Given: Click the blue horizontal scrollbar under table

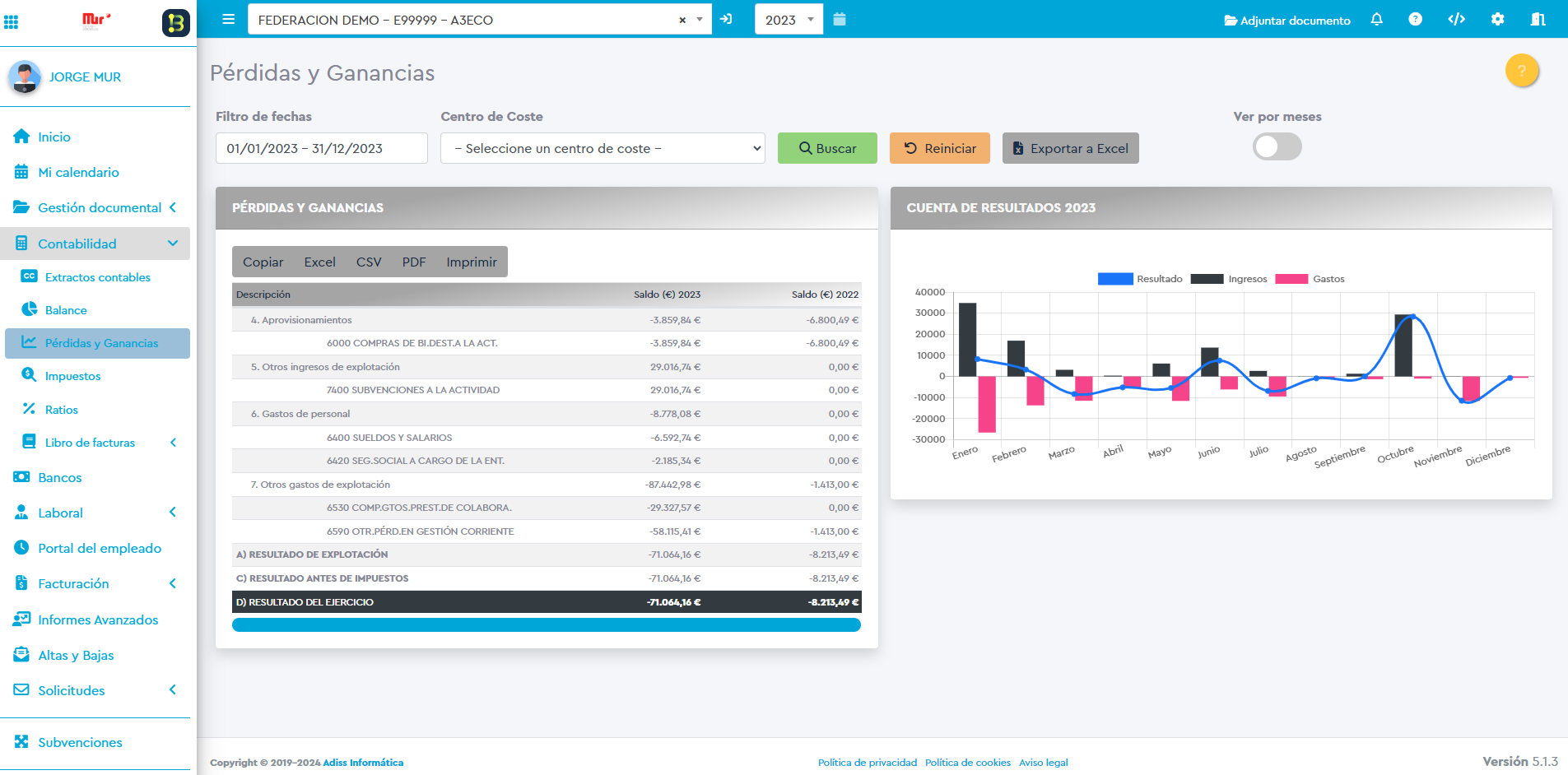Looking at the screenshot, I should pos(546,625).
